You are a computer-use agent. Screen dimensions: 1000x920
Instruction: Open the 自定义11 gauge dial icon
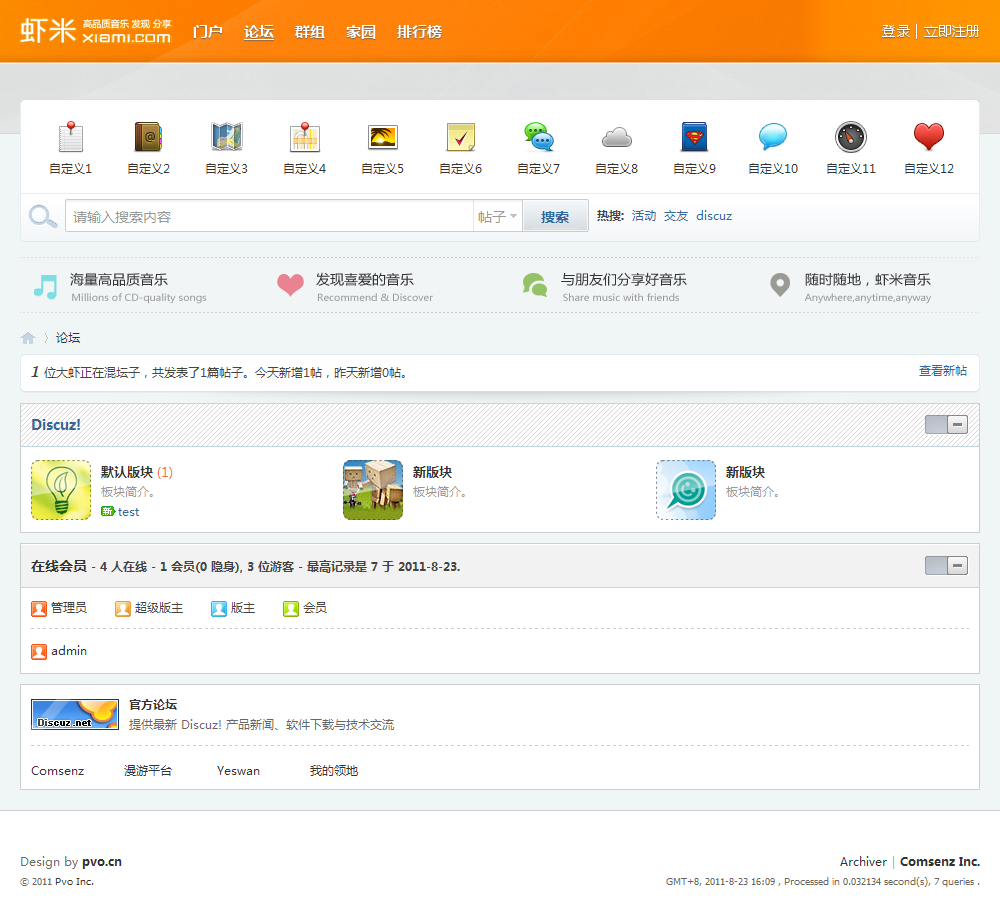click(x=851, y=136)
